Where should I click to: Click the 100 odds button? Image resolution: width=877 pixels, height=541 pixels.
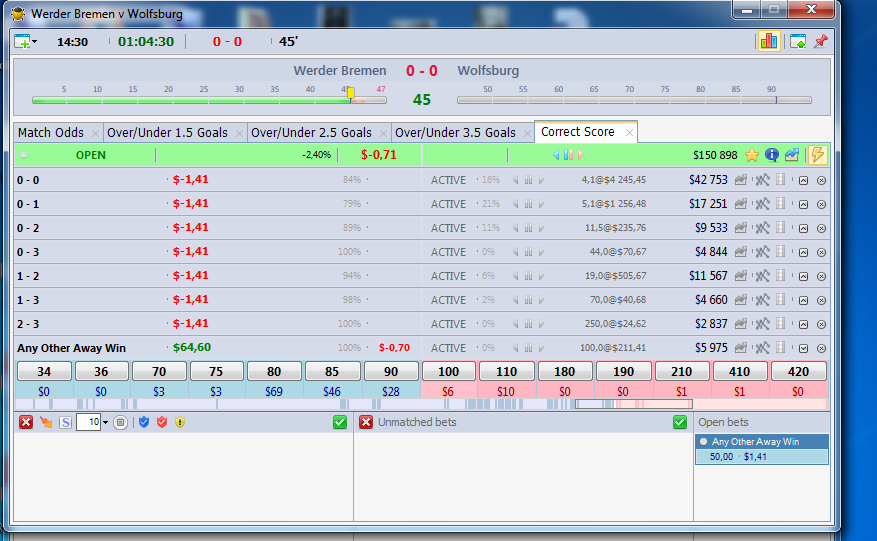pyautogui.click(x=449, y=371)
